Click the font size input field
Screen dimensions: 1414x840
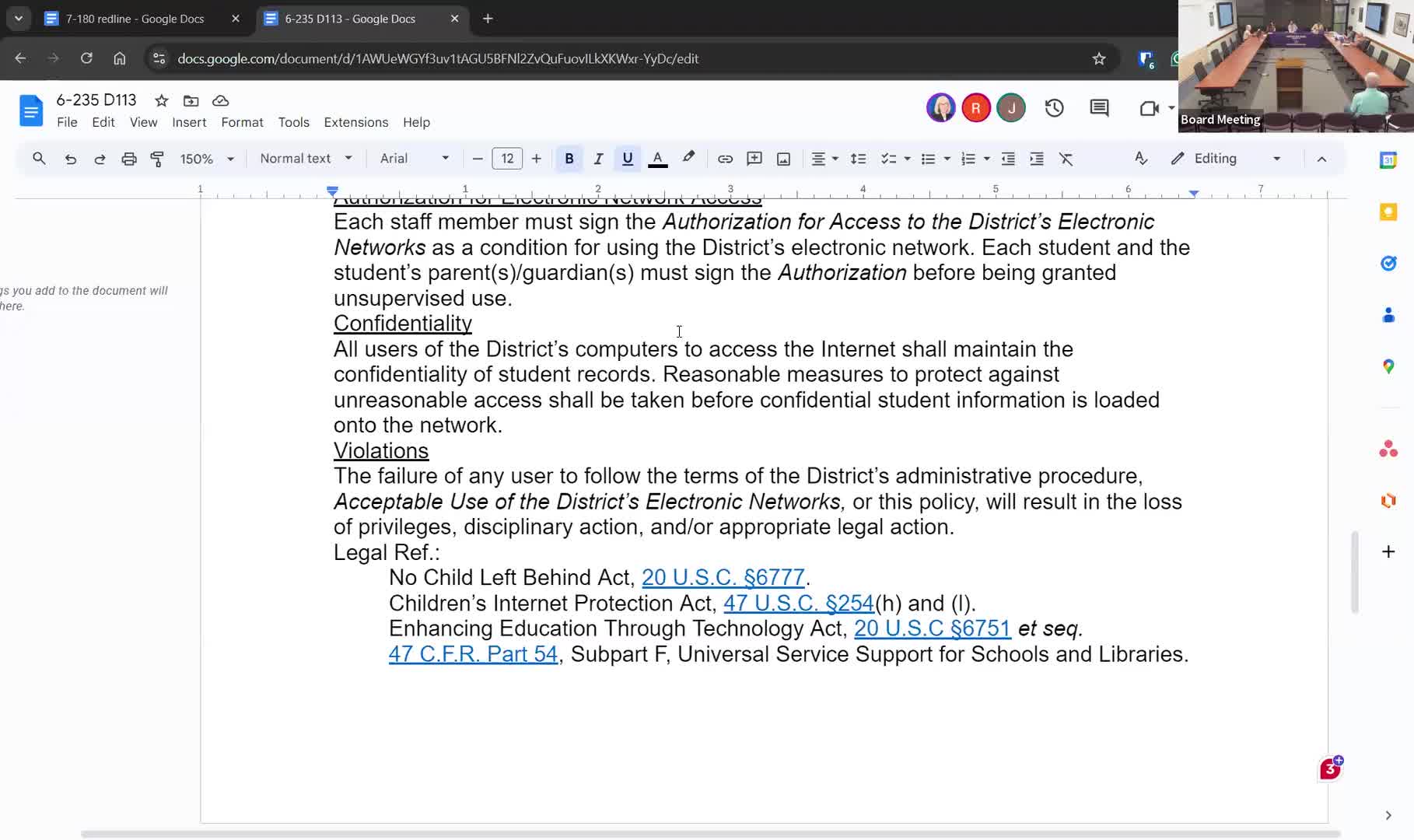point(507,159)
